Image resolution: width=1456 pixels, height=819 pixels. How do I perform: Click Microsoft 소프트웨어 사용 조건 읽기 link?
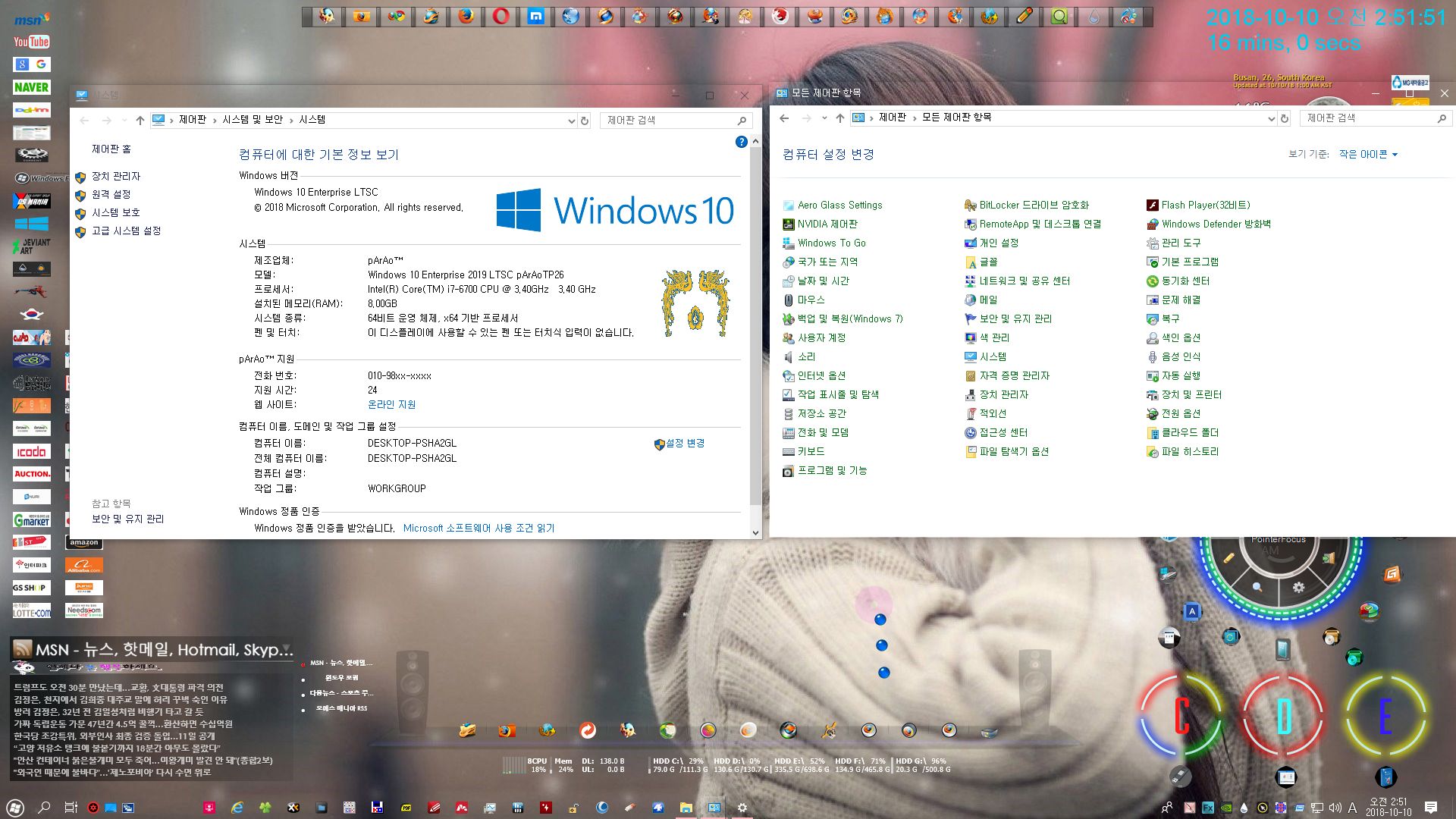point(479,529)
